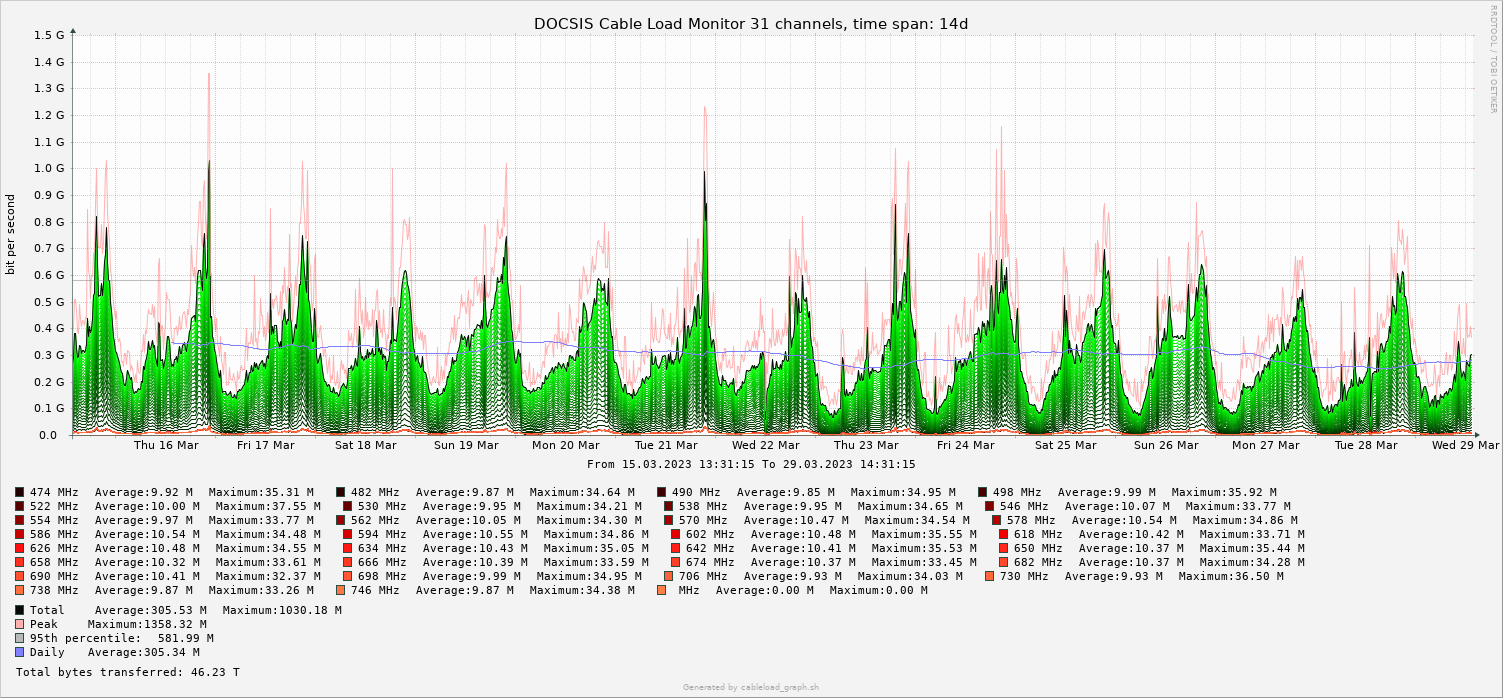Click the pink Peak legend swatch
Image resolution: width=1503 pixels, height=698 pixels.
[x=19, y=624]
